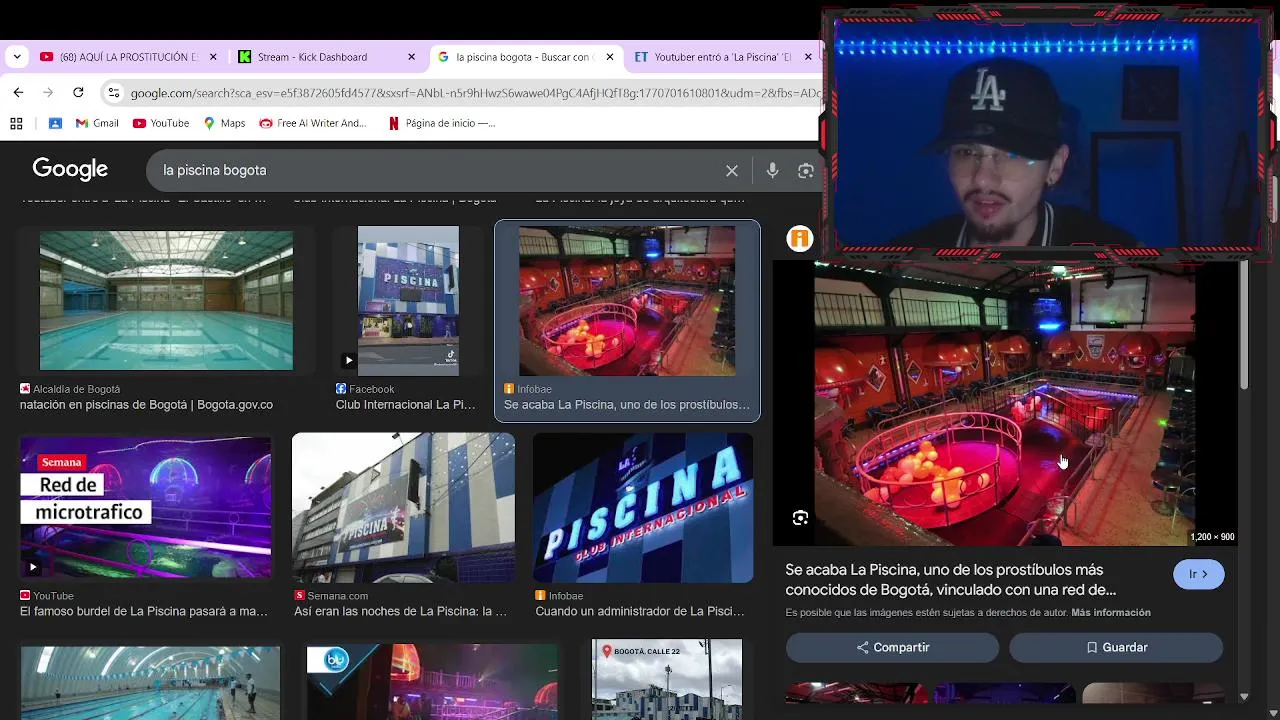This screenshot has width=1280, height=720.
Task: Open the bottom indoor pool with swimmers thumbnail
Action: click(150, 683)
